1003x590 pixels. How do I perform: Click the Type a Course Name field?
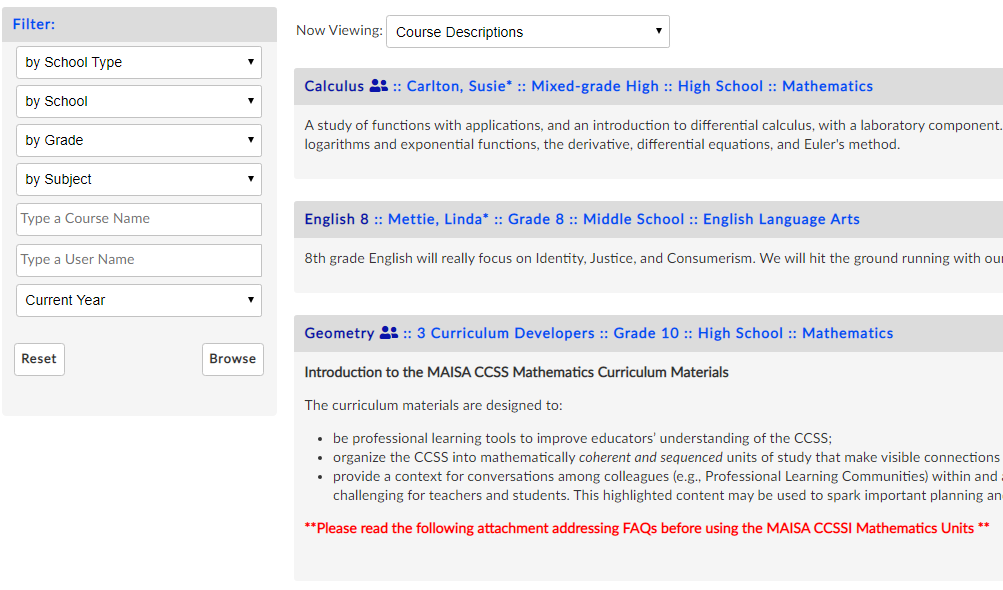(139, 219)
